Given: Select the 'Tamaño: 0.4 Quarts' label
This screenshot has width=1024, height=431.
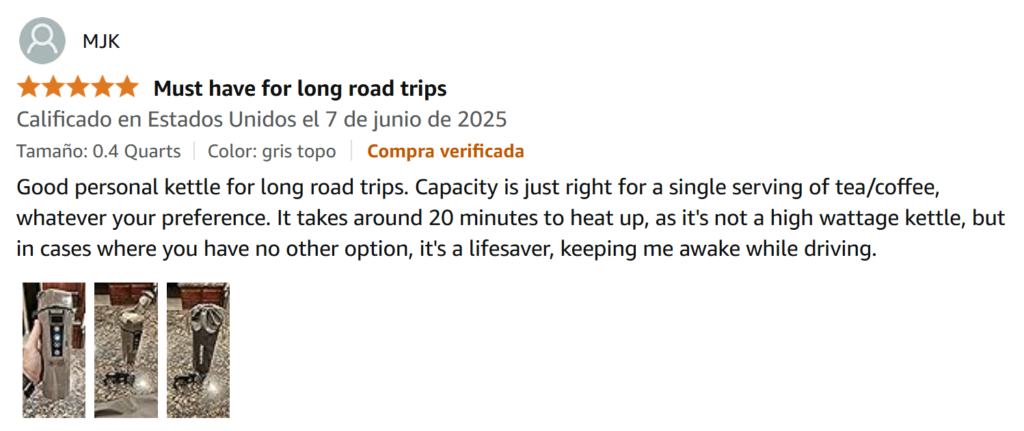Looking at the screenshot, I should [99, 152].
